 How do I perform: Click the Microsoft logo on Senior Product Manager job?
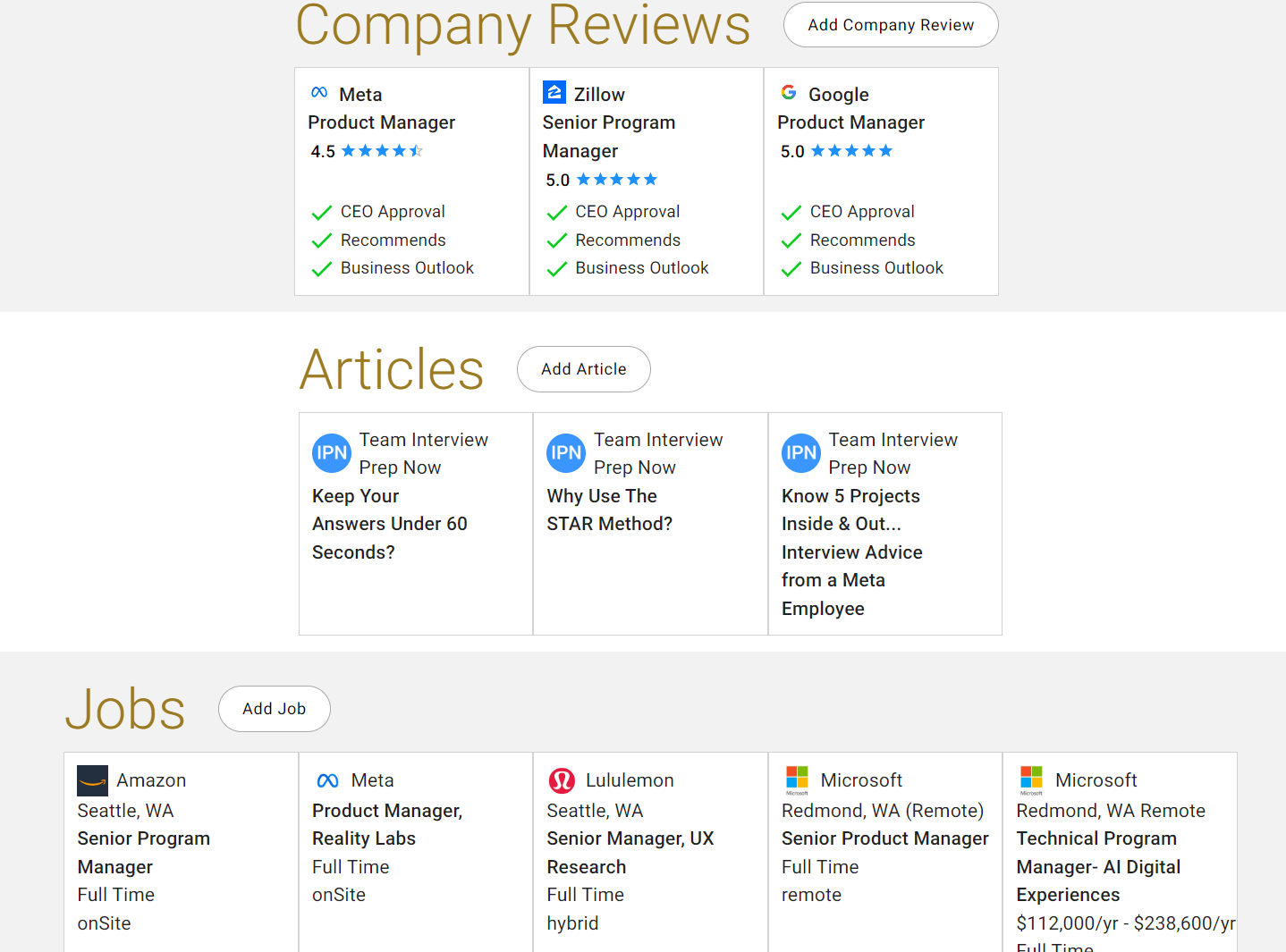coord(797,780)
